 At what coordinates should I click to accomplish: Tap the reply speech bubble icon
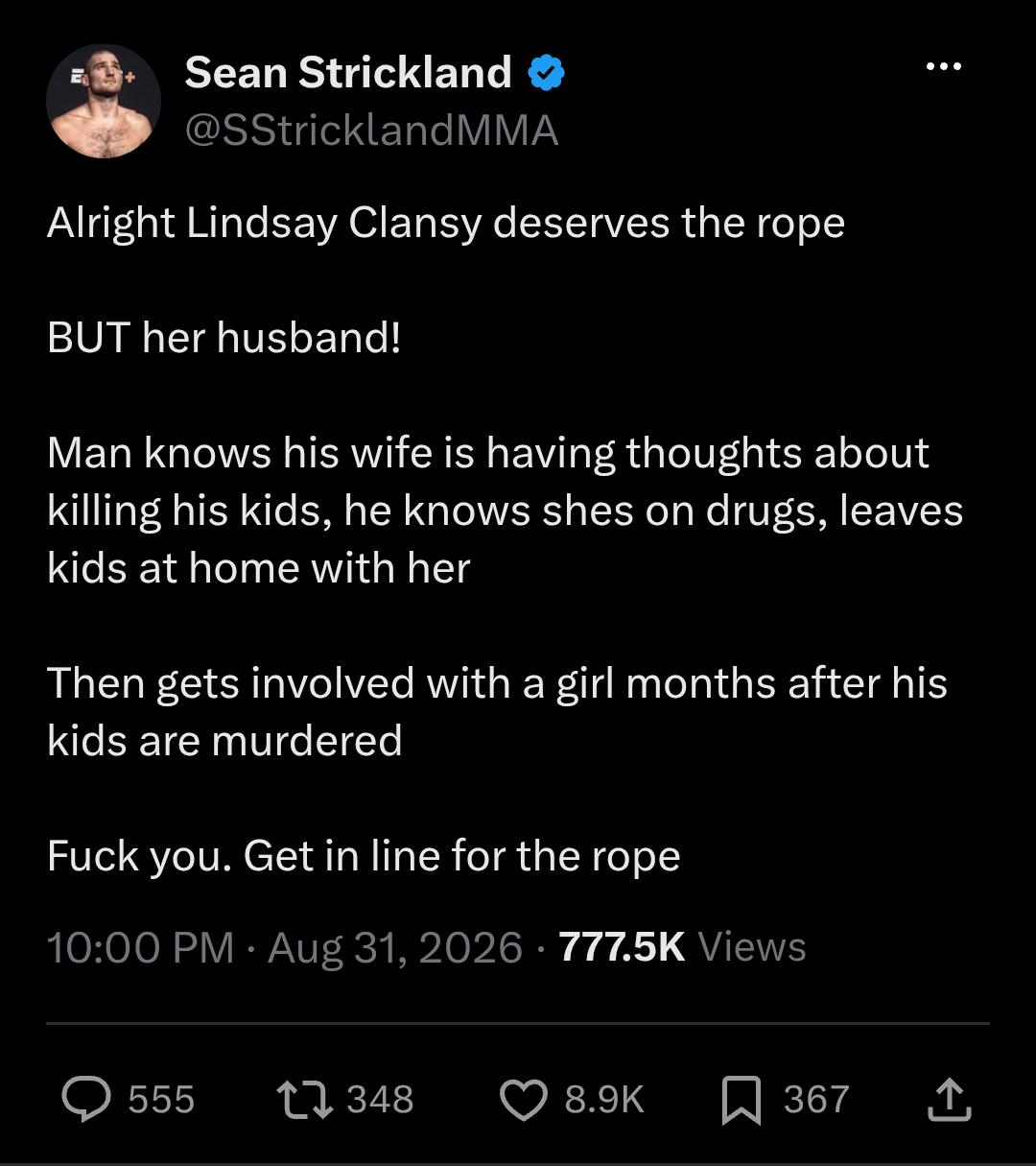pyautogui.click(x=86, y=1100)
